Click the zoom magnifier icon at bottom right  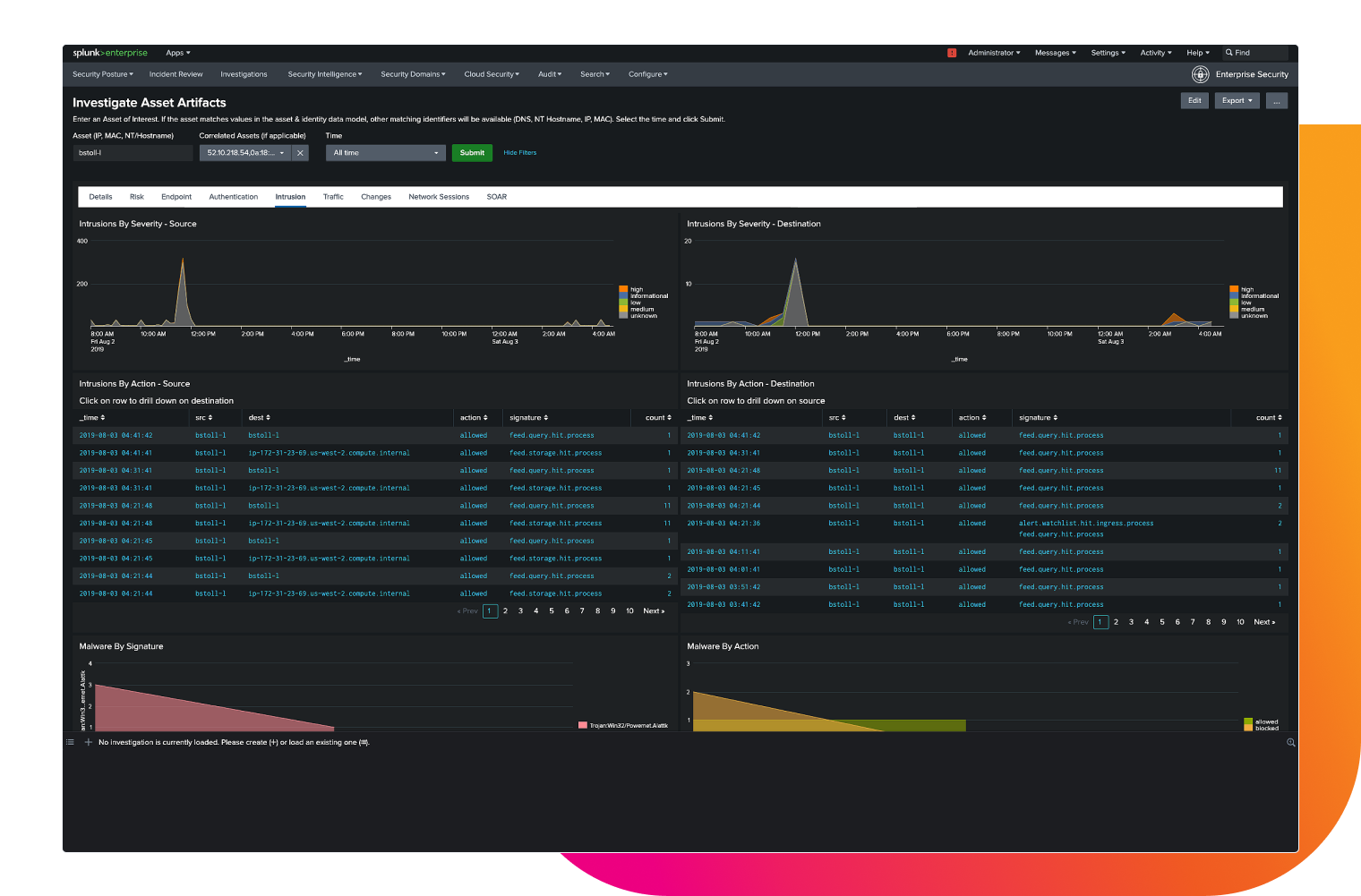point(1290,742)
